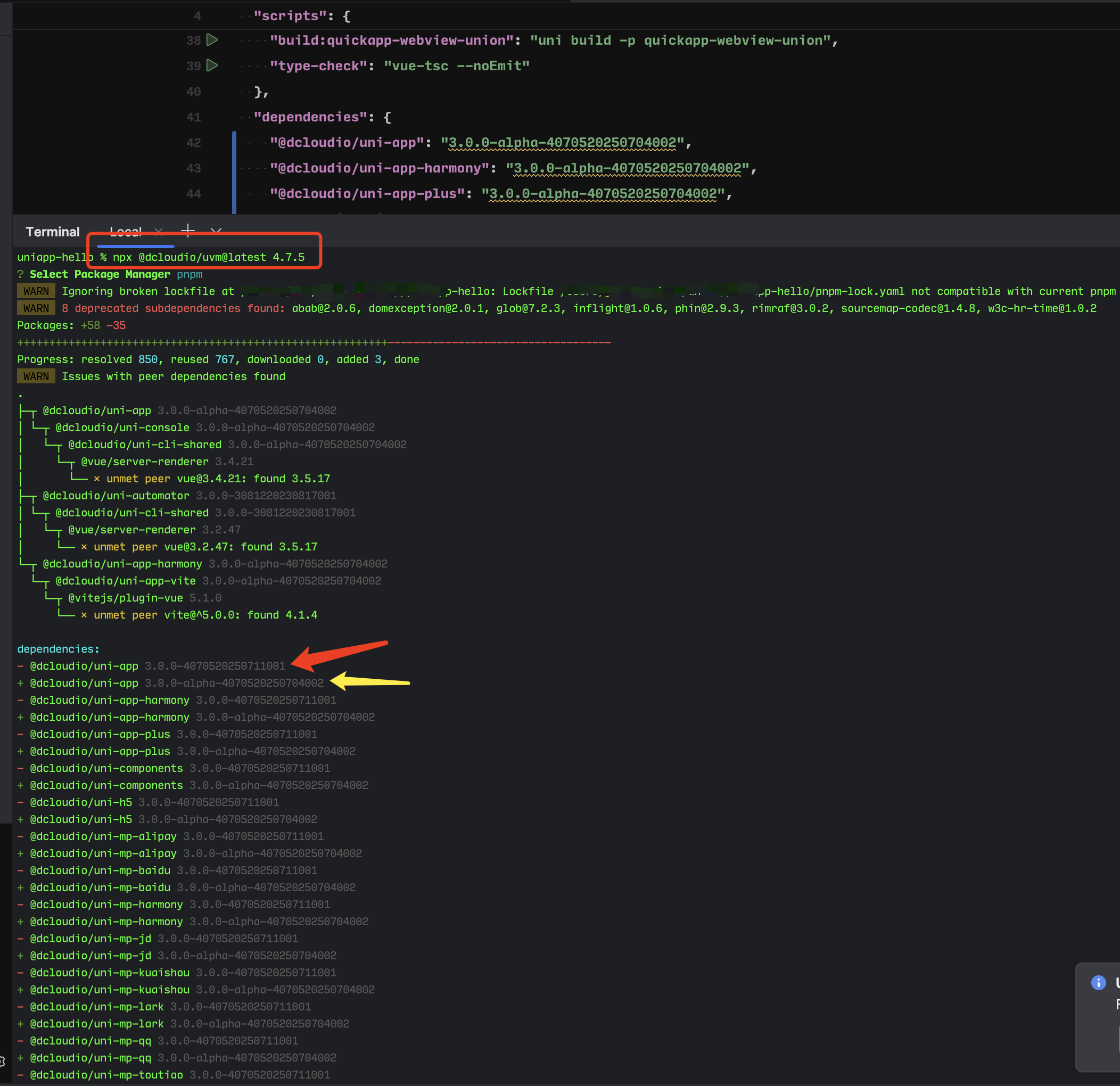Click the WARN badge before "Ignoring broken lockfile"

coord(36,292)
